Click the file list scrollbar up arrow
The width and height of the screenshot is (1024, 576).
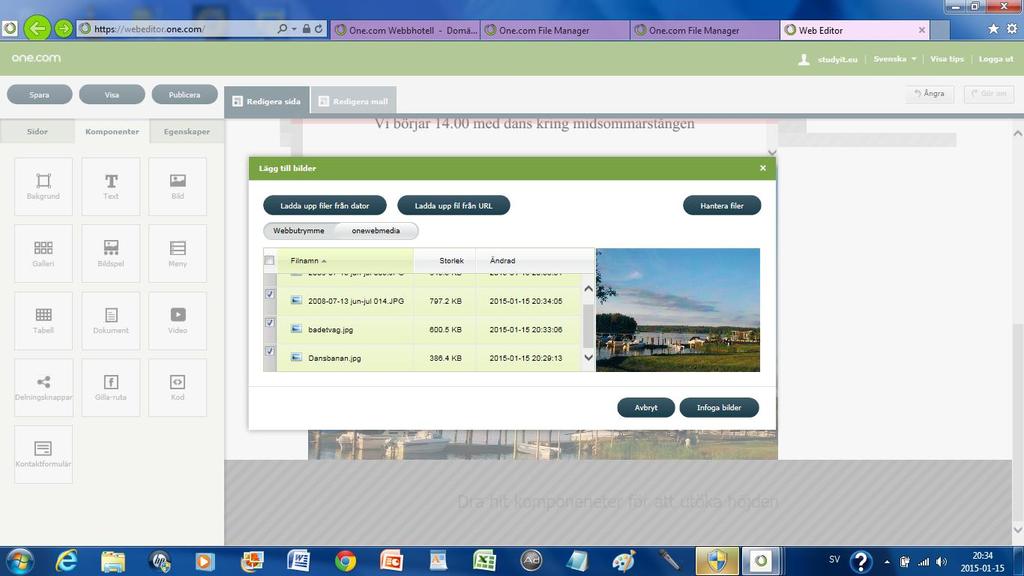tap(588, 289)
